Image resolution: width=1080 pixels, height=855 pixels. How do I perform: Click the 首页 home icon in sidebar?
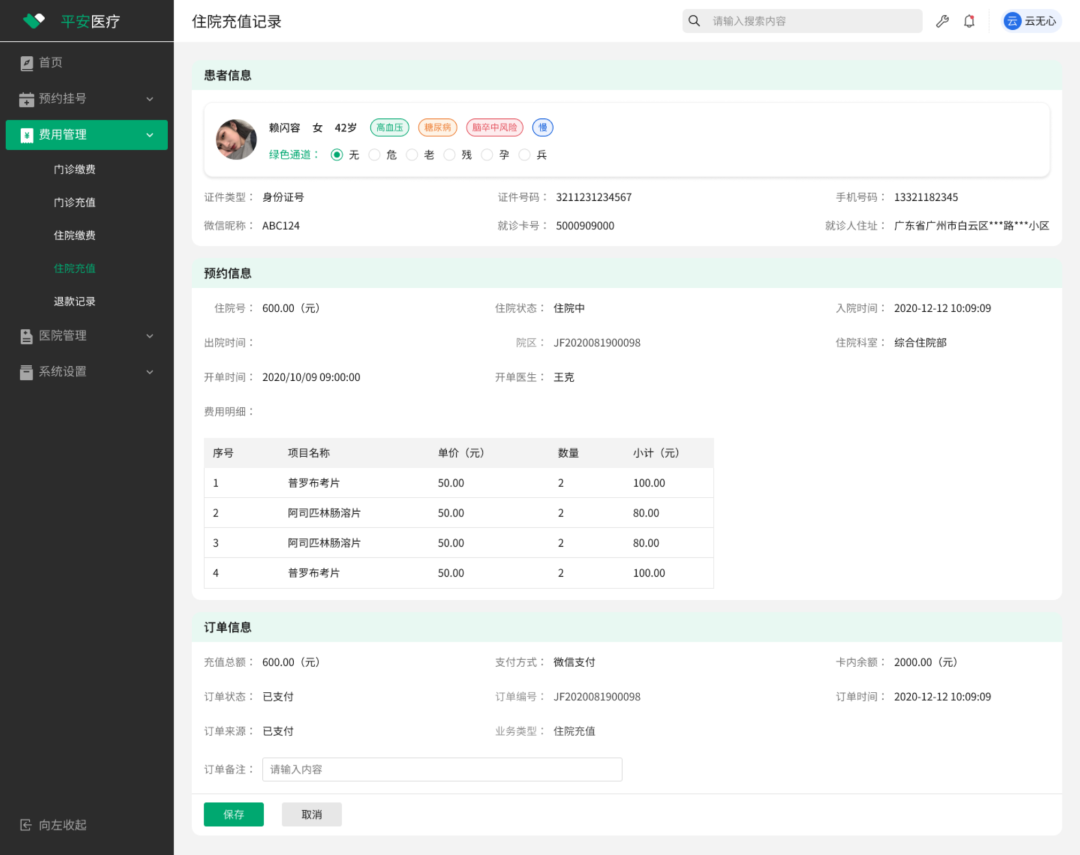(x=27, y=63)
